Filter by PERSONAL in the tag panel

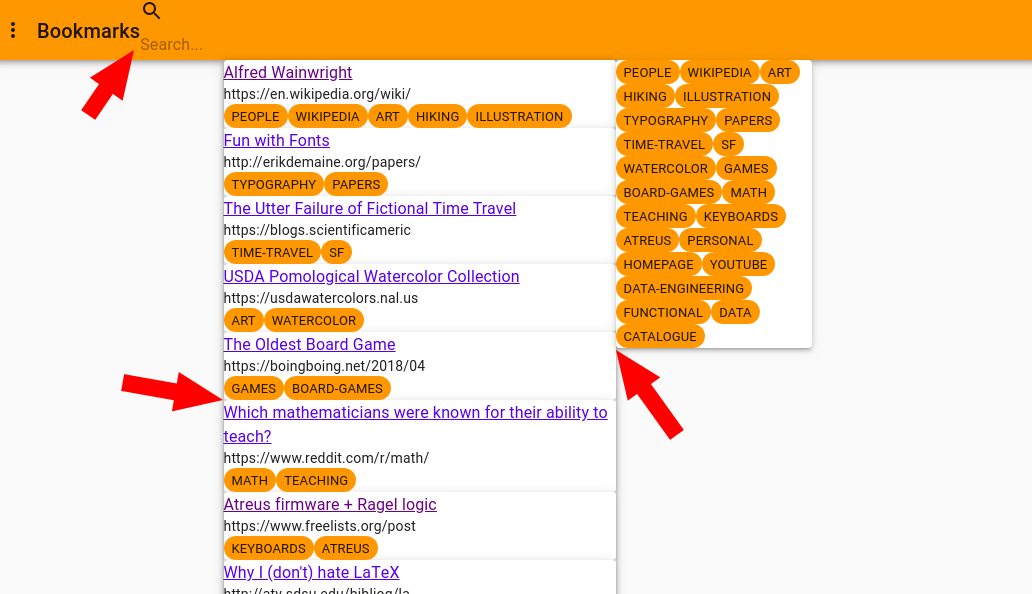720,241
